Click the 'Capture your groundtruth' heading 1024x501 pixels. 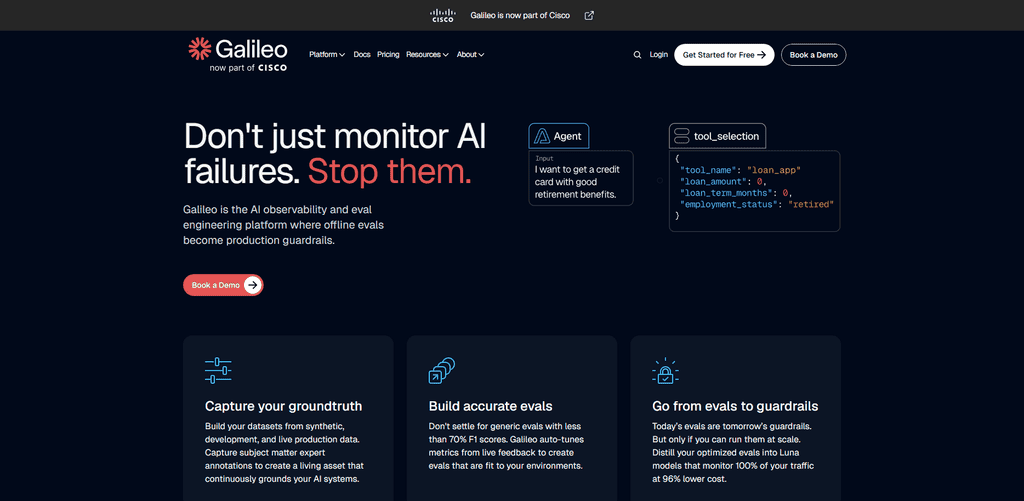[283, 406]
